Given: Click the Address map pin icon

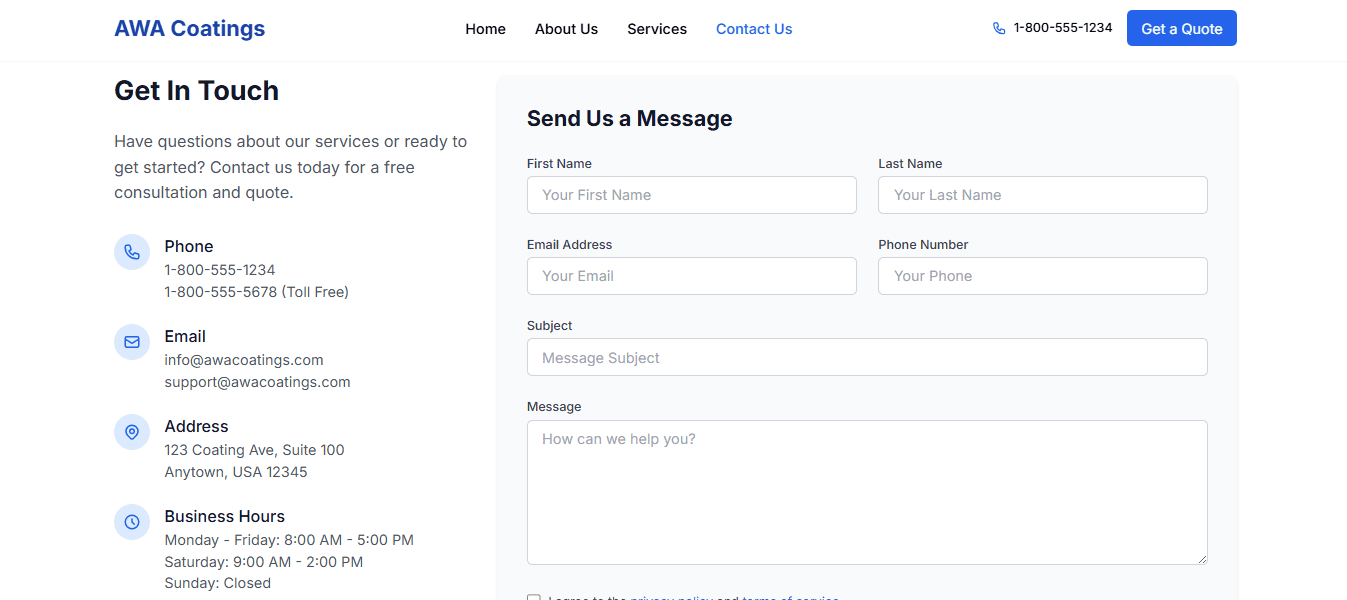Looking at the screenshot, I should [x=132, y=432].
